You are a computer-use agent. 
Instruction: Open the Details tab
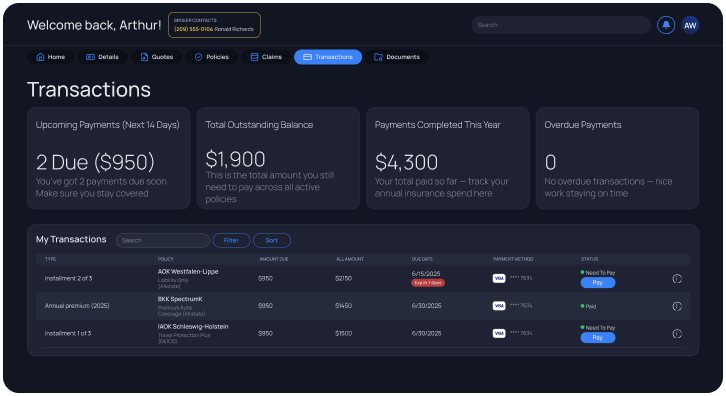click(102, 57)
